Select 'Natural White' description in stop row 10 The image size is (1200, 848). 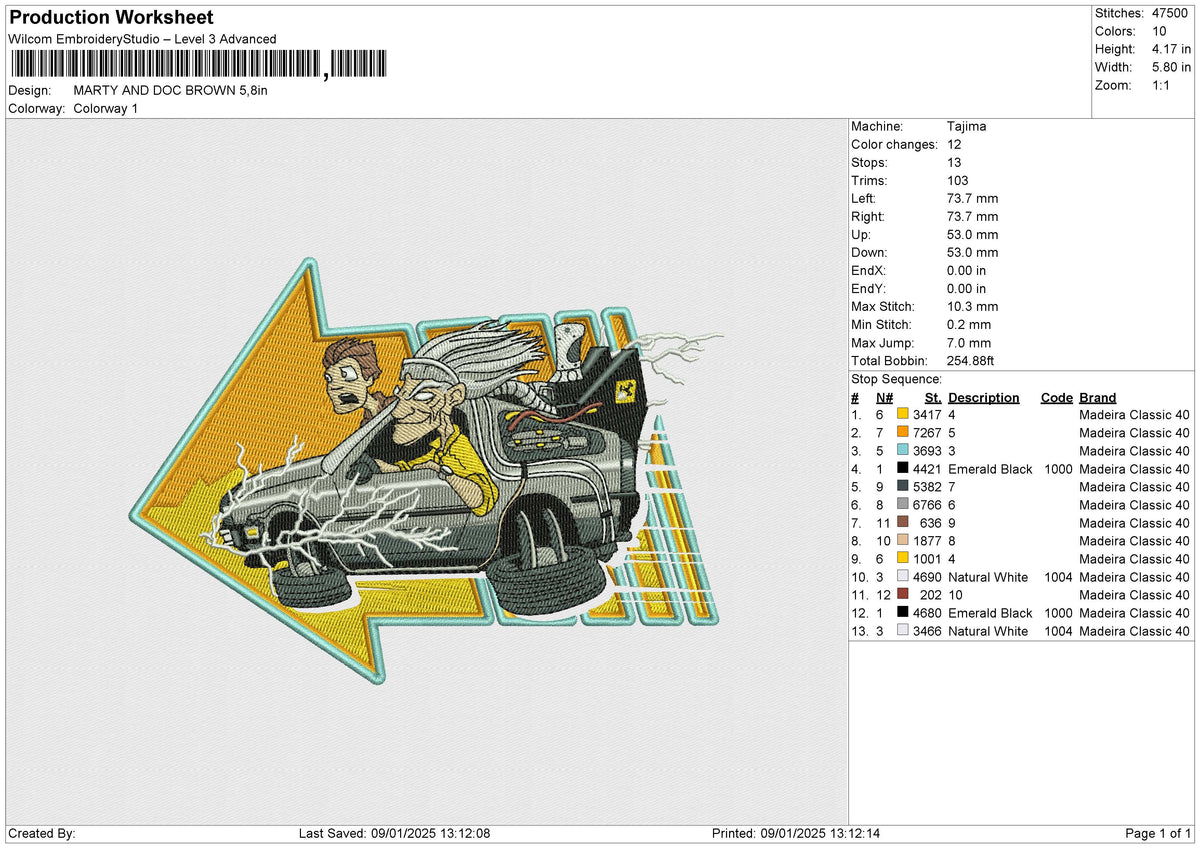tap(988, 576)
